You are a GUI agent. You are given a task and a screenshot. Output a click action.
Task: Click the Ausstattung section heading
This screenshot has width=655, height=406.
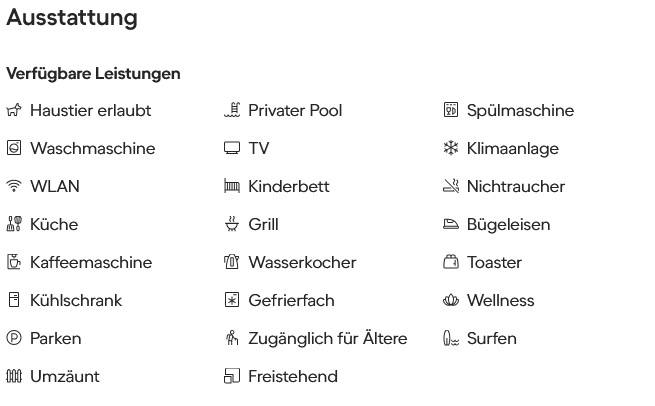pos(72,18)
